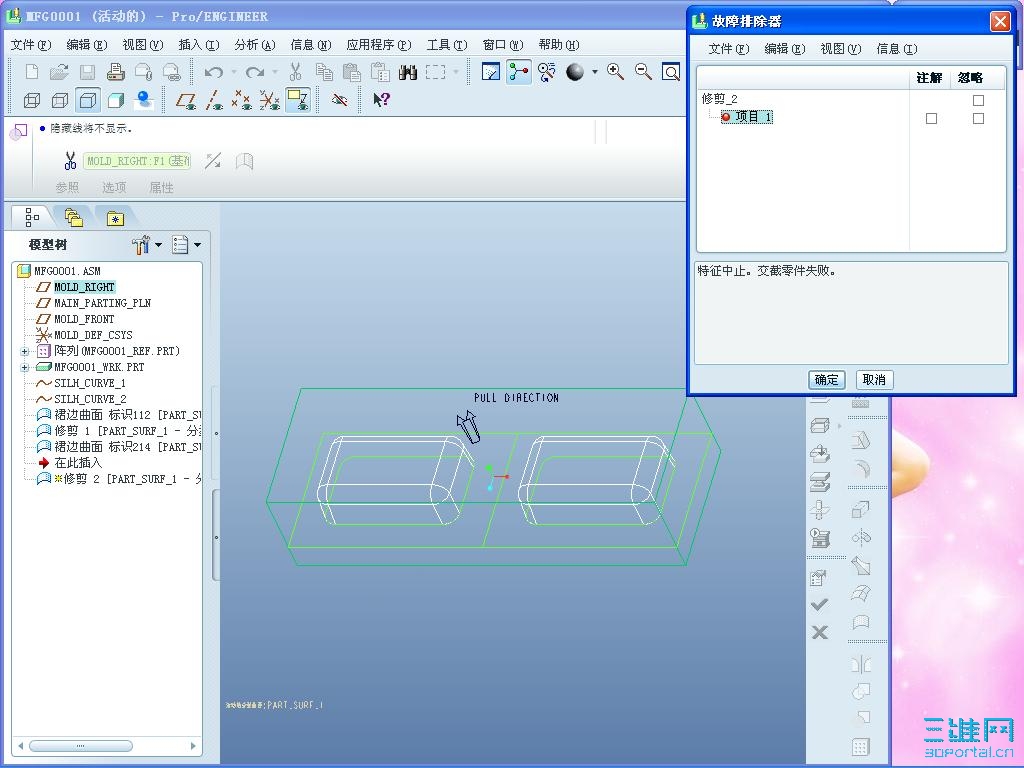Click the Redo arrow icon

click(255, 72)
